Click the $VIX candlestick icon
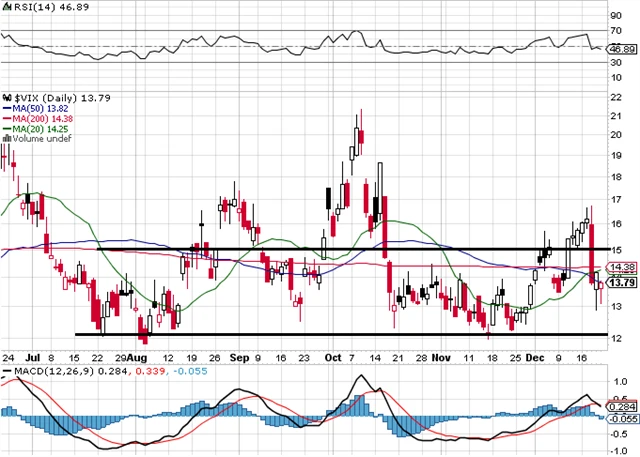This screenshot has width=640, height=457. pos(7,96)
